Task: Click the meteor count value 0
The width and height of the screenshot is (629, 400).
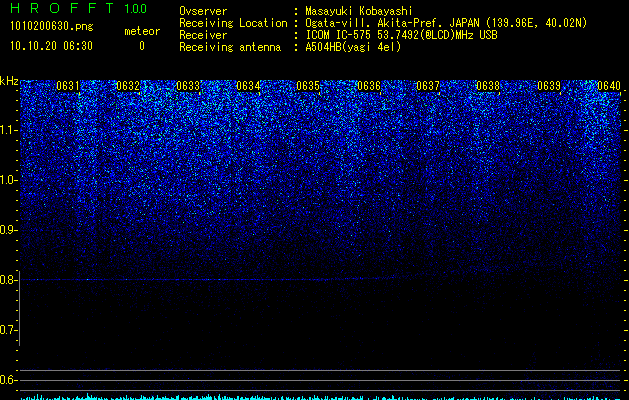Action: click(142, 46)
